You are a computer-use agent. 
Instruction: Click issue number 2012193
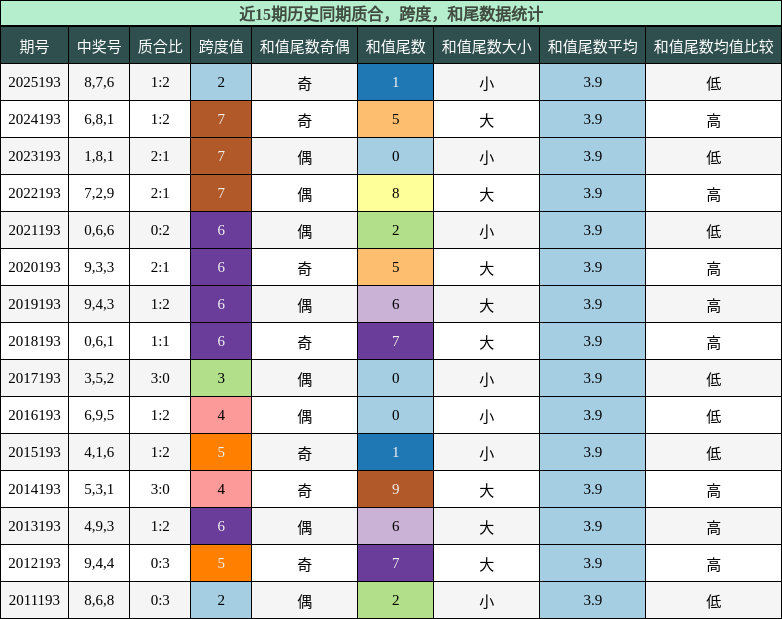[x=34, y=563]
